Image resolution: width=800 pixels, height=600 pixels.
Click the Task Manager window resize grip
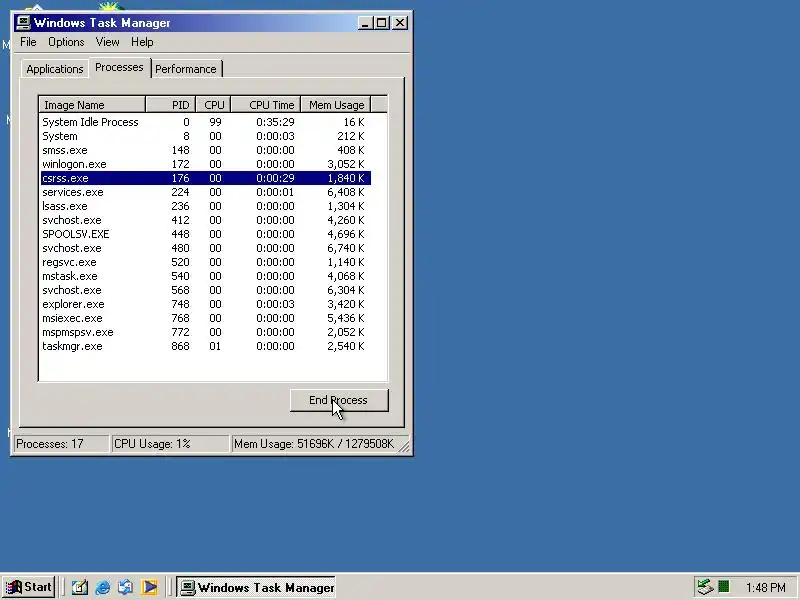(x=404, y=447)
